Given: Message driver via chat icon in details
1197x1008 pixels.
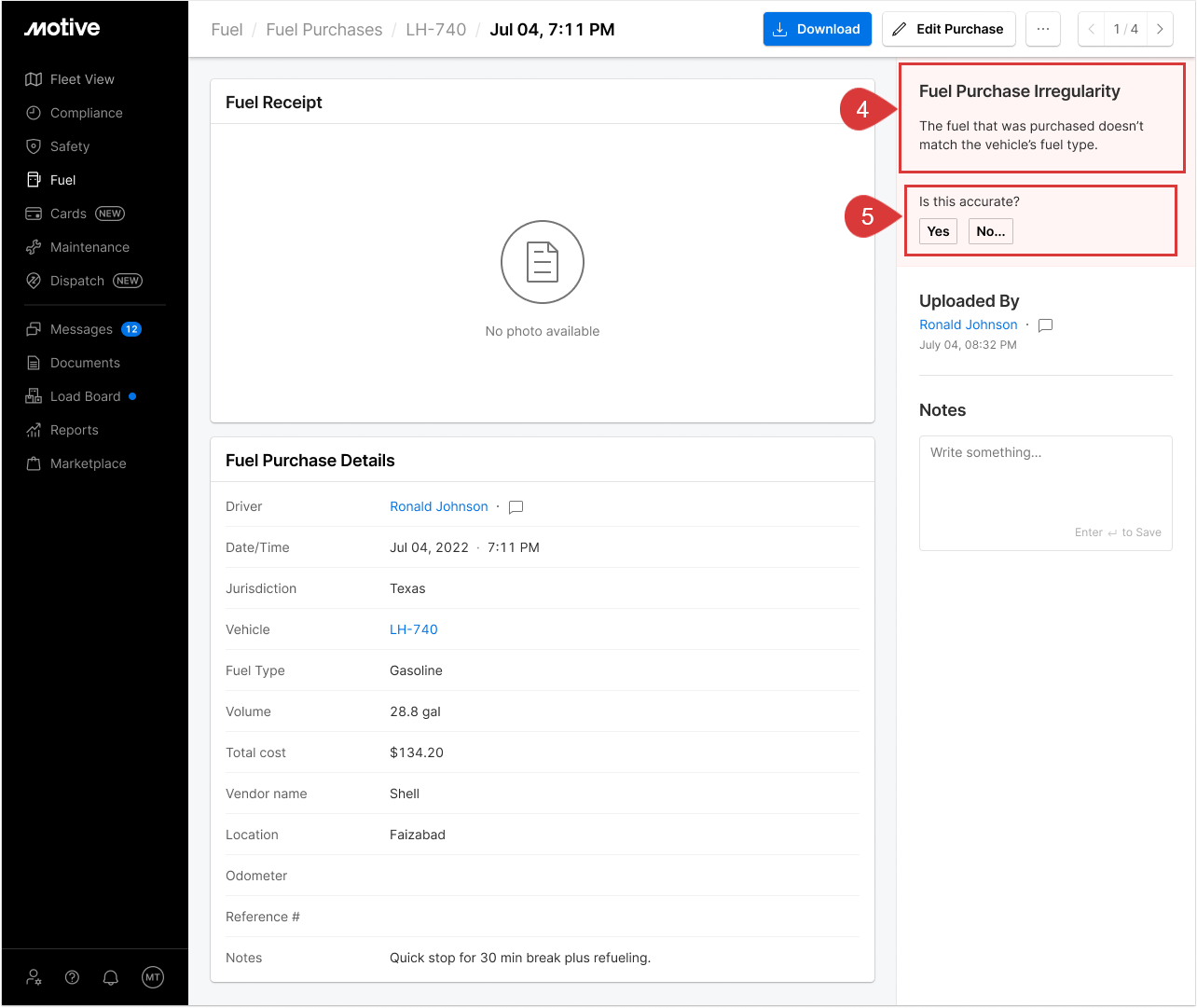Looking at the screenshot, I should pos(516,507).
